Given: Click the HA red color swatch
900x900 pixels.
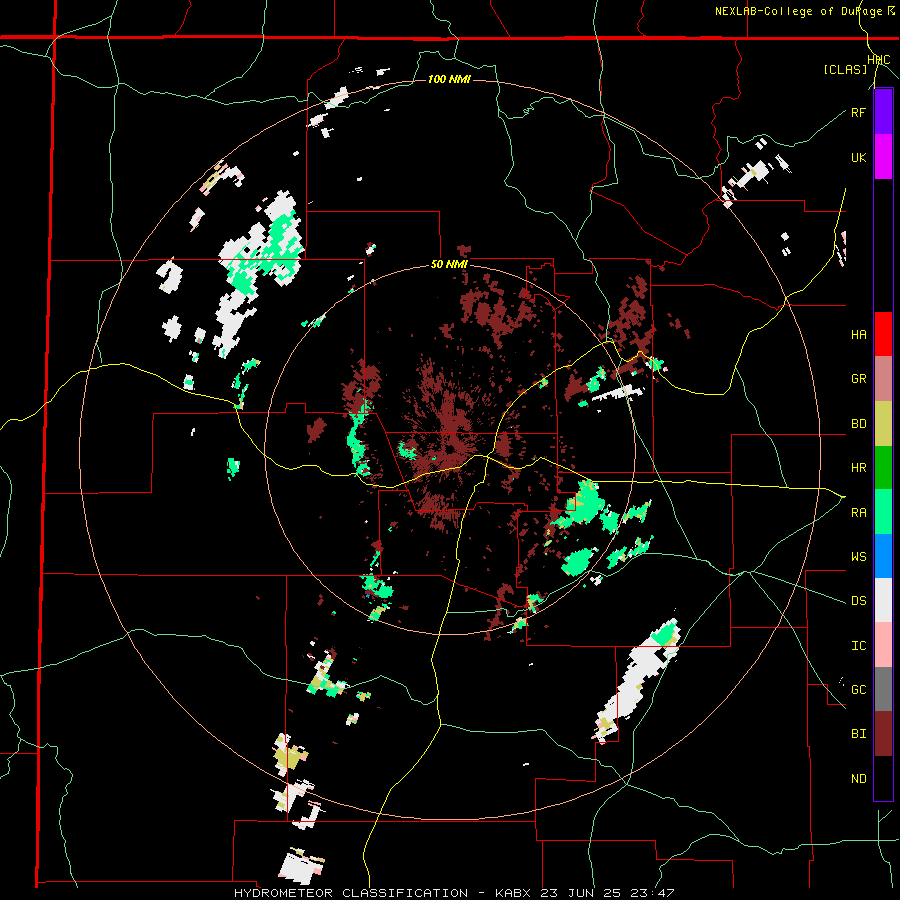Looking at the screenshot, I should click(x=883, y=334).
